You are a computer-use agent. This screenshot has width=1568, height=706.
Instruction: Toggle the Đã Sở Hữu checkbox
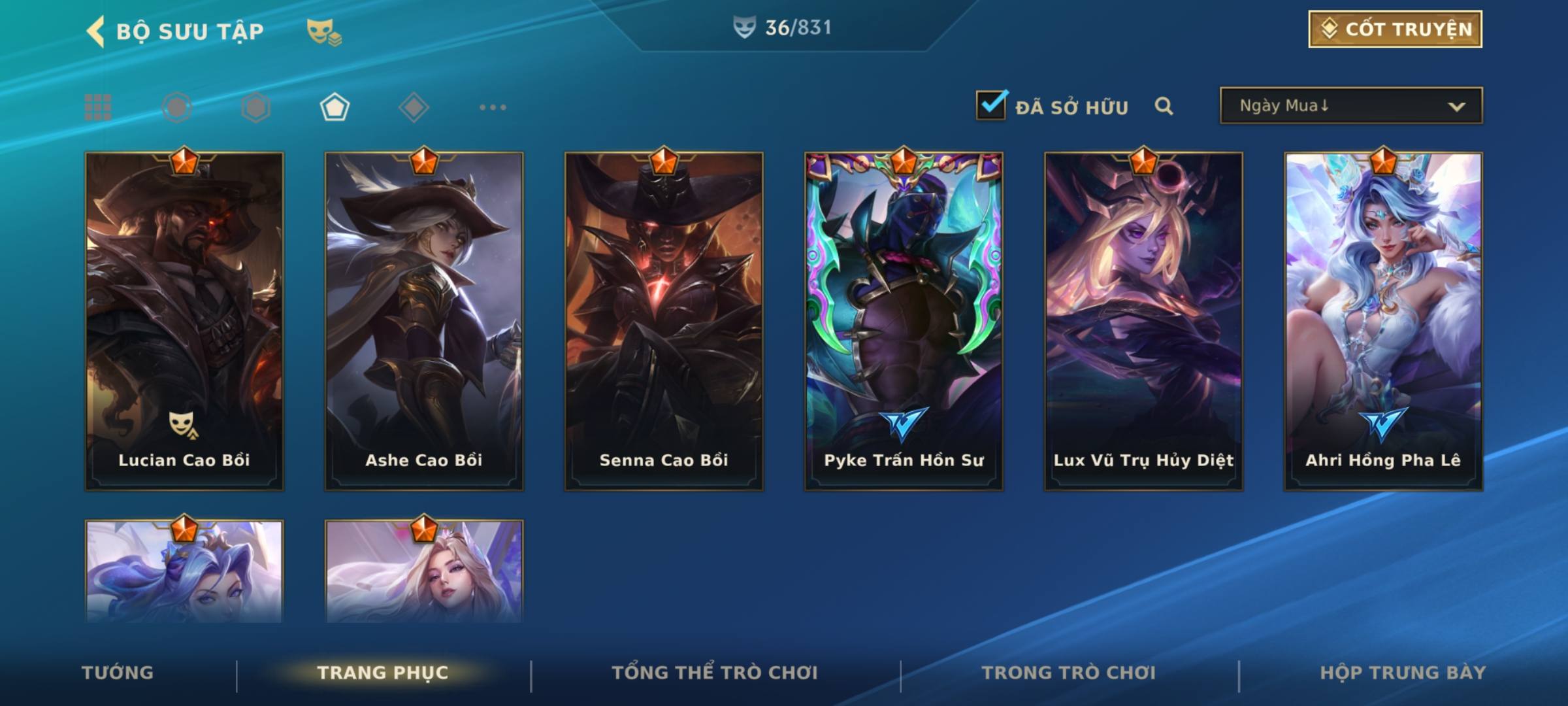pyautogui.click(x=991, y=105)
